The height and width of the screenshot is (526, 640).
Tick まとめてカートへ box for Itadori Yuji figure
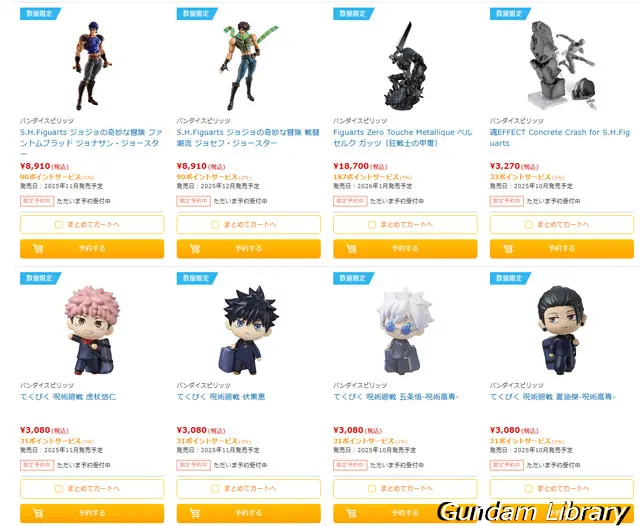[x=59, y=489]
